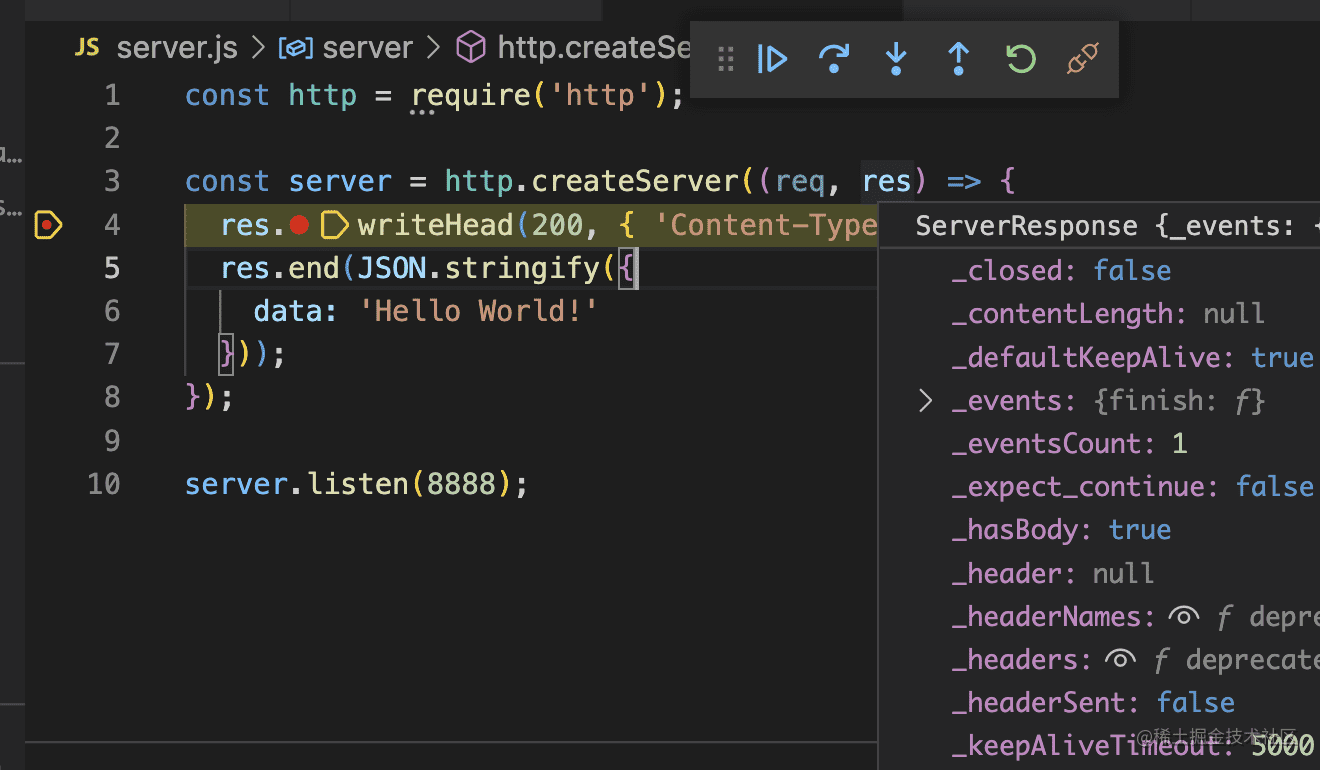Open server.js breadcrumb item
Viewport: 1320px width, 770px height.
click(x=177, y=47)
